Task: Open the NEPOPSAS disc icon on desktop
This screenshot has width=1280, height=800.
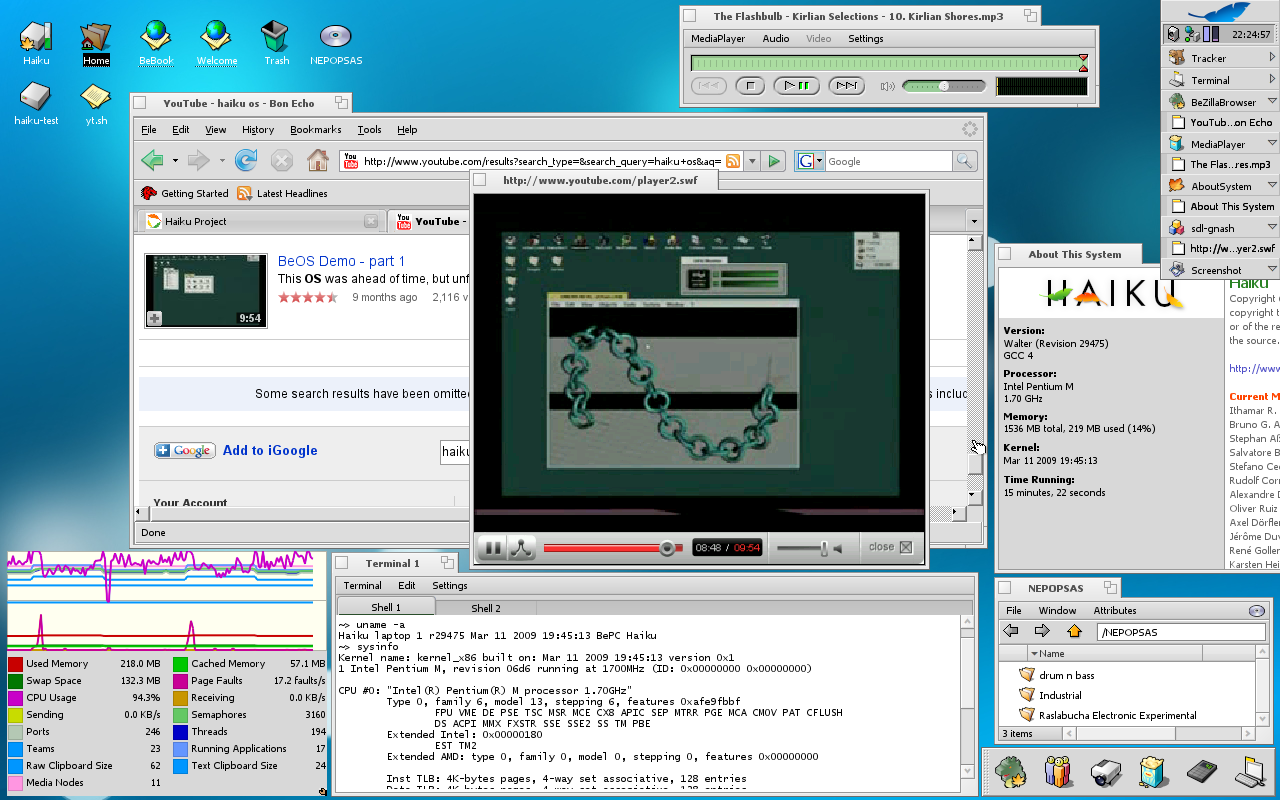Action: point(336,37)
